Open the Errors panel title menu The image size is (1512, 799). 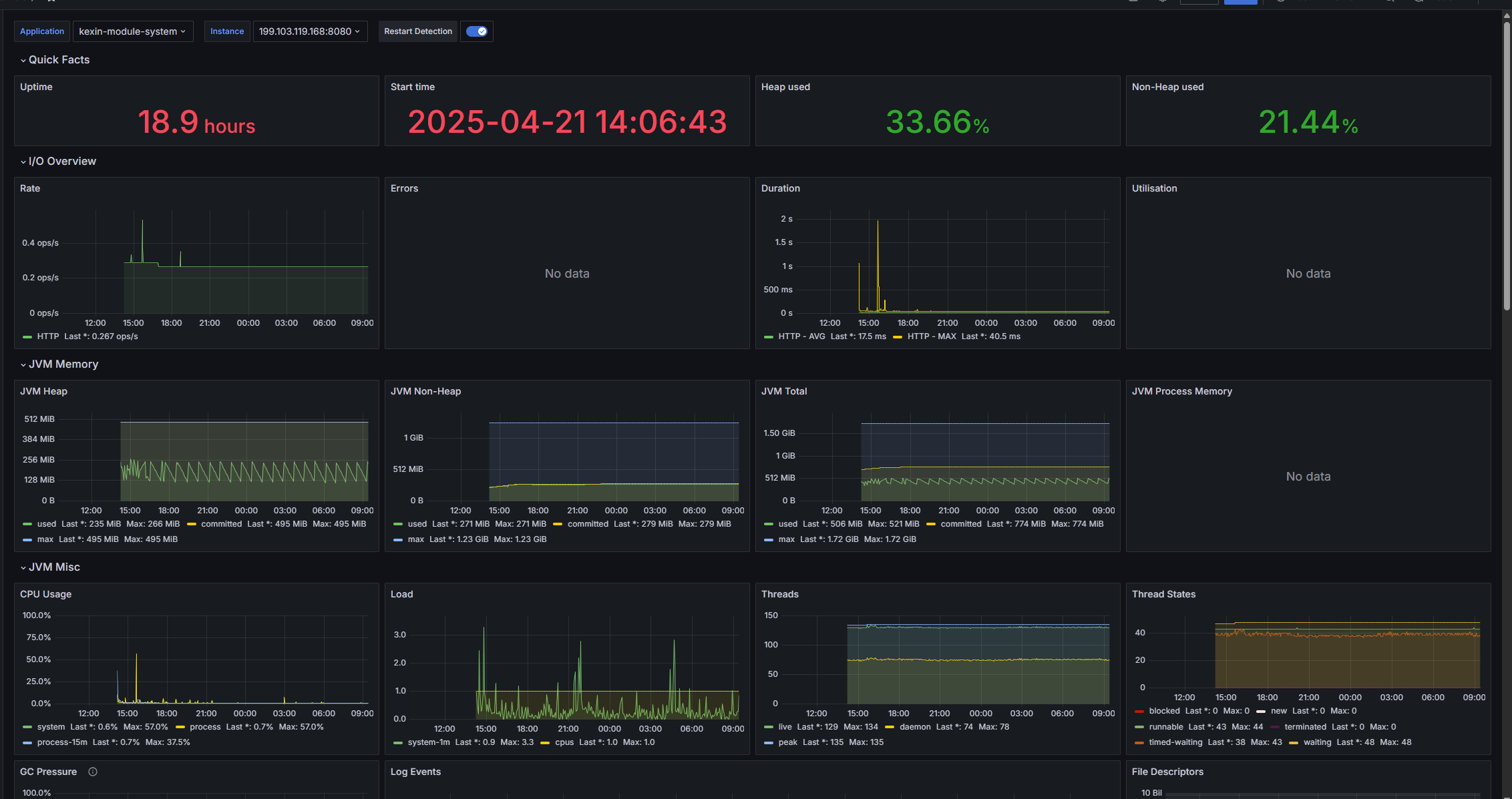pos(404,188)
